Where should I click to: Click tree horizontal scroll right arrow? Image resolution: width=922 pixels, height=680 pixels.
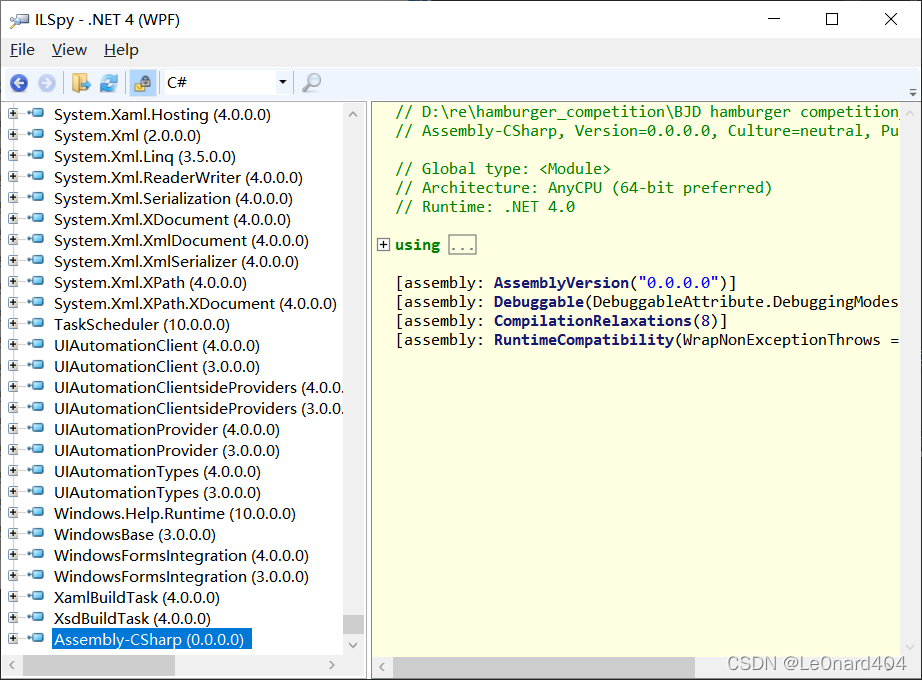332,665
